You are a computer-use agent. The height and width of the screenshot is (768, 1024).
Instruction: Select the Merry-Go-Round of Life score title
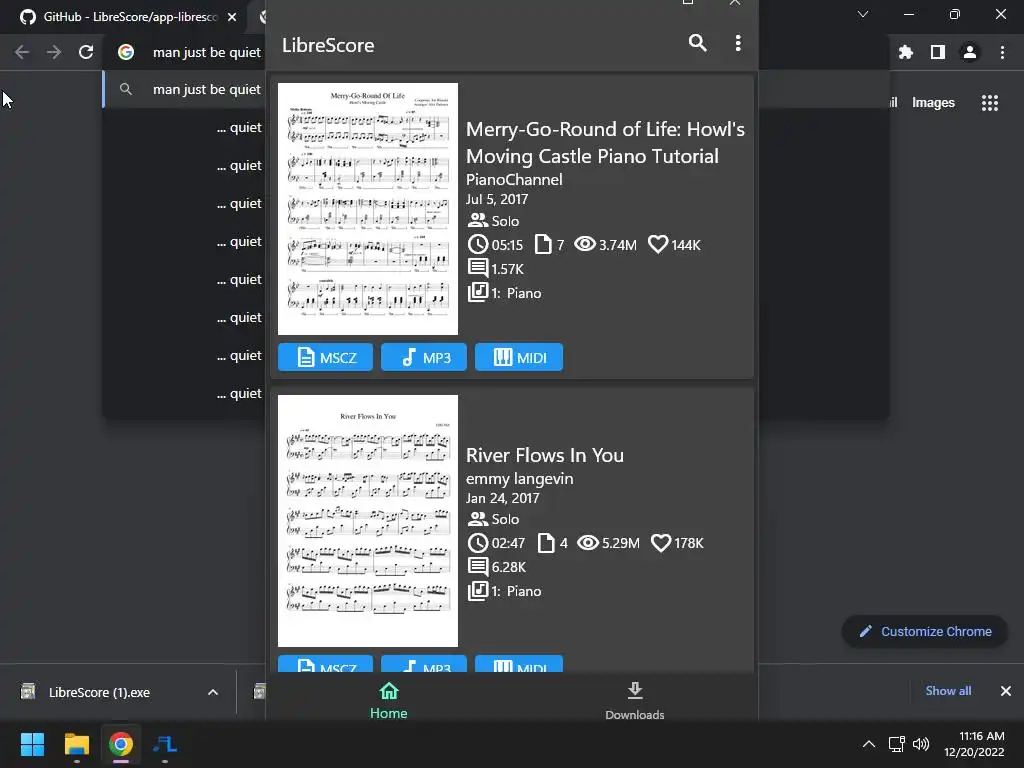605,142
